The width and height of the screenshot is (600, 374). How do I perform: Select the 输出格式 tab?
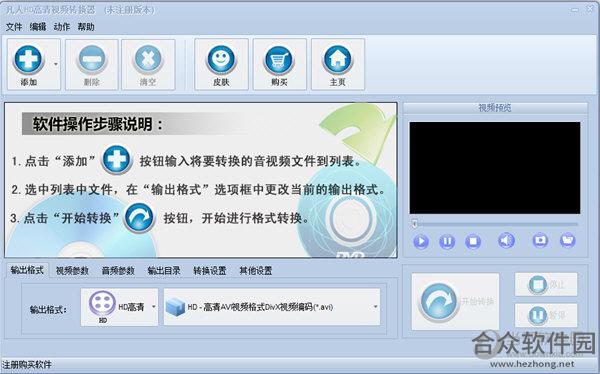[27, 270]
